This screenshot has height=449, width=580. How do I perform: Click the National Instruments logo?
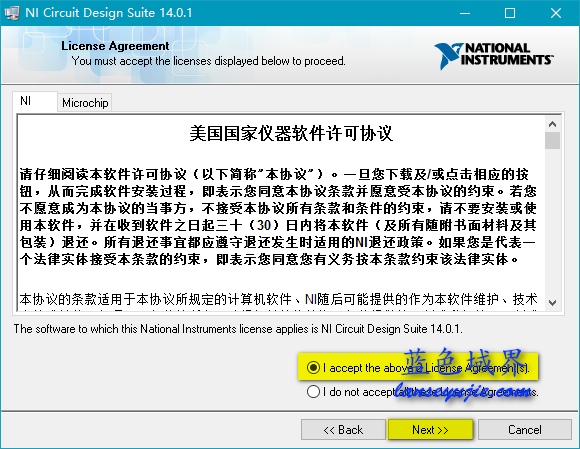[x=494, y=56]
